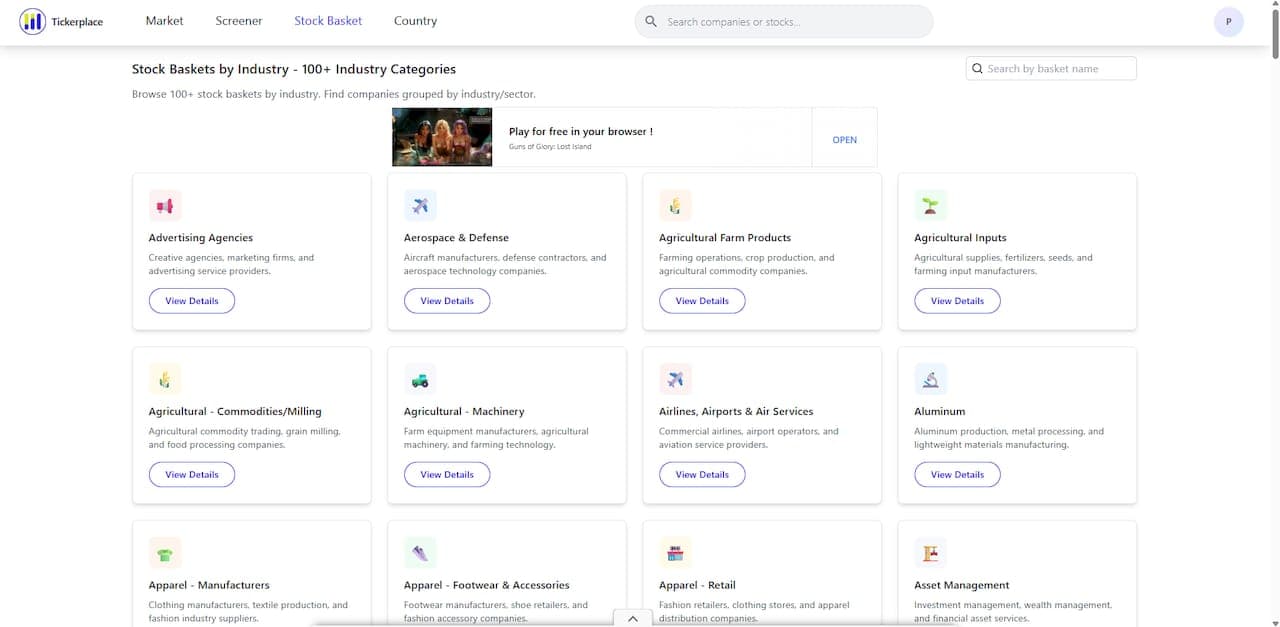This screenshot has width=1280, height=627.
Task: View Details for Aerospace & Defense
Action: pos(447,301)
